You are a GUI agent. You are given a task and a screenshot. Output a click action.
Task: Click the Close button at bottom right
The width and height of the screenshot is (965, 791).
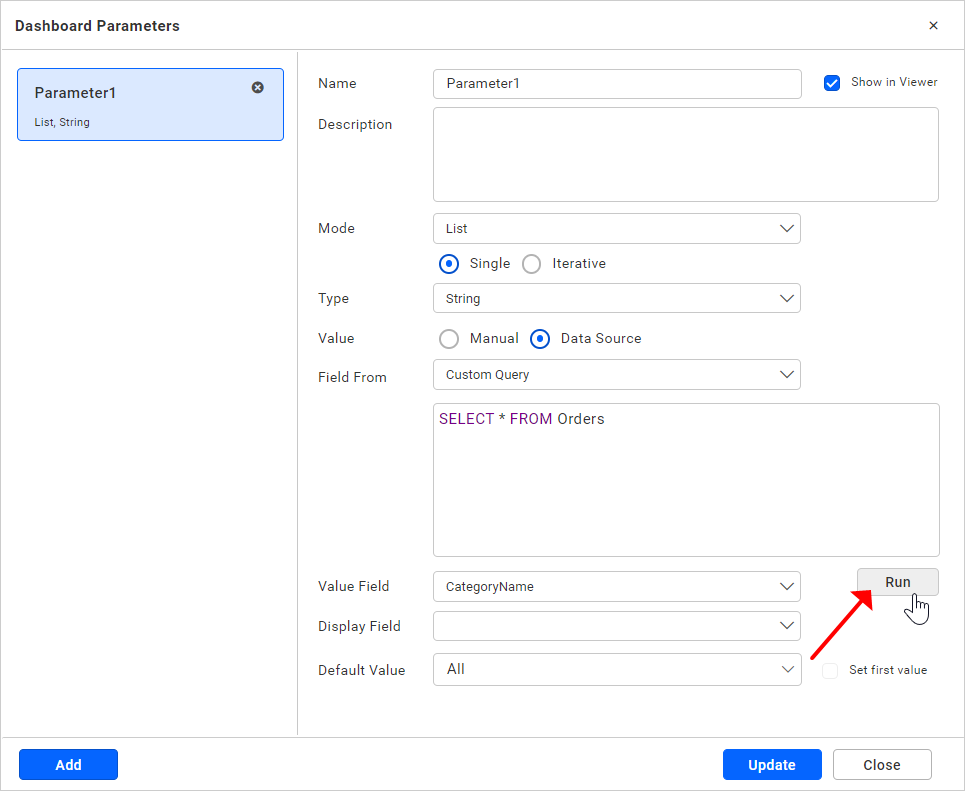(882, 764)
